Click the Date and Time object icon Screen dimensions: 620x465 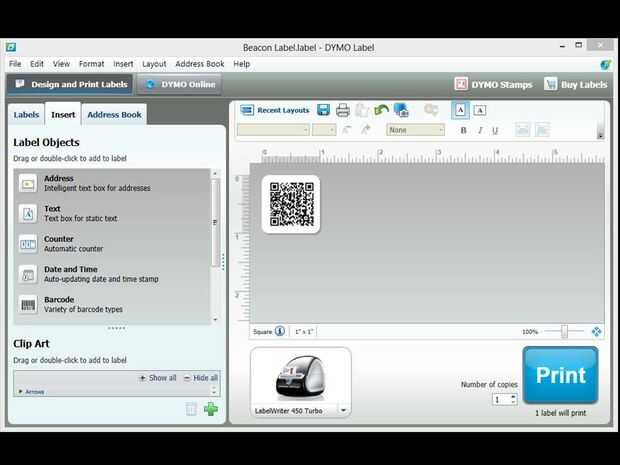pos(28,274)
